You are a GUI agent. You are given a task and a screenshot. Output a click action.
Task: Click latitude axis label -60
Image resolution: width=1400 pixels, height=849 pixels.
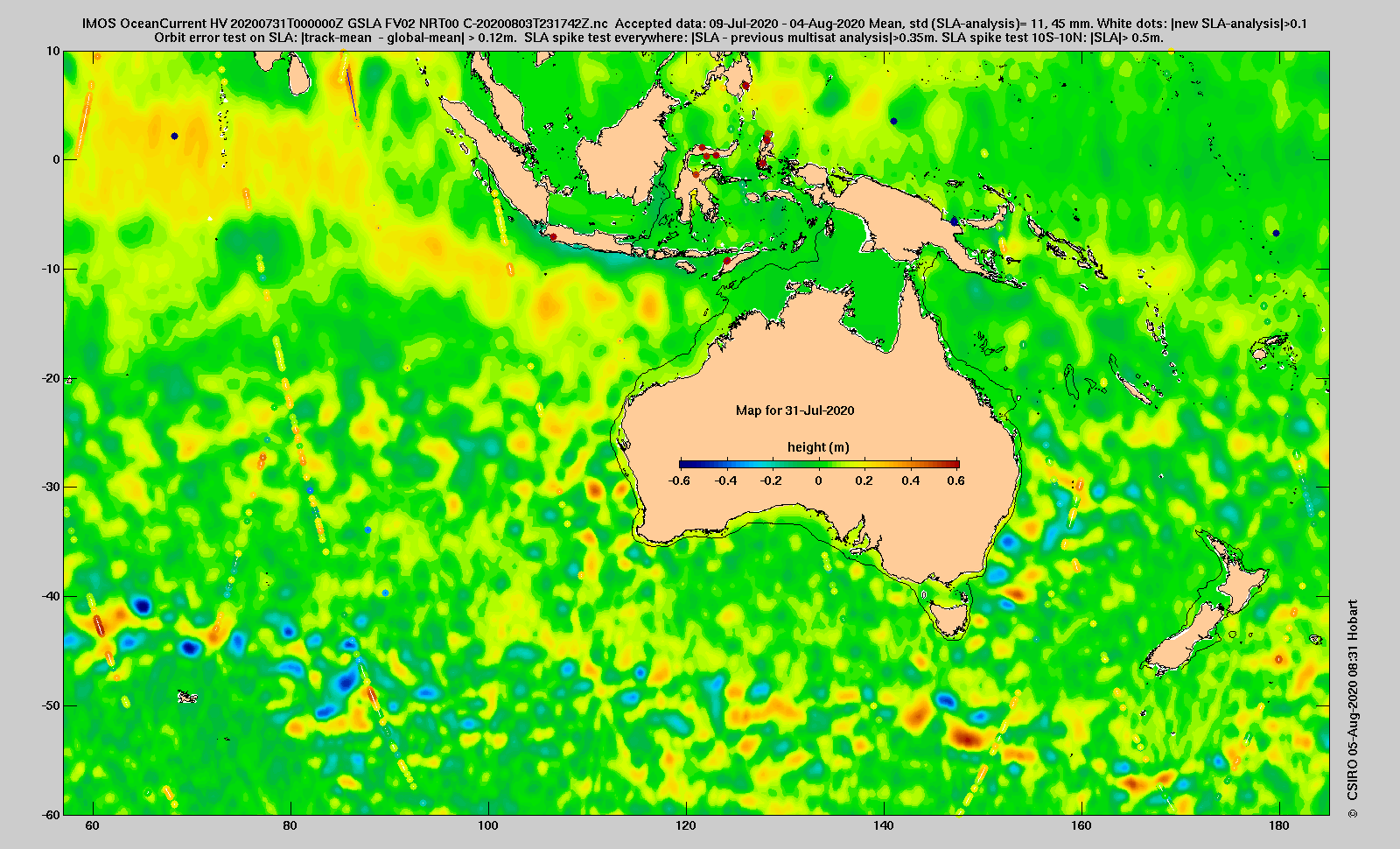(x=50, y=814)
